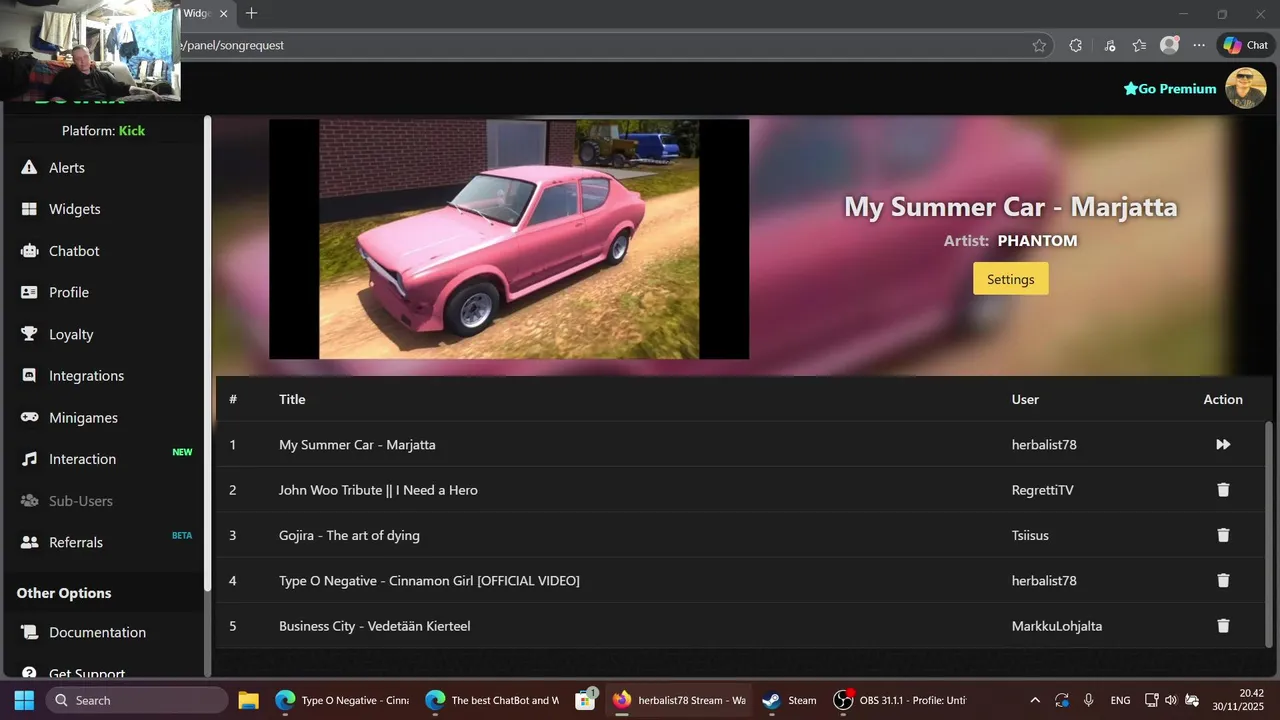Open Interaction via the music note icon
Viewport: 1280px width, 720px height.
tap(29, 459)
